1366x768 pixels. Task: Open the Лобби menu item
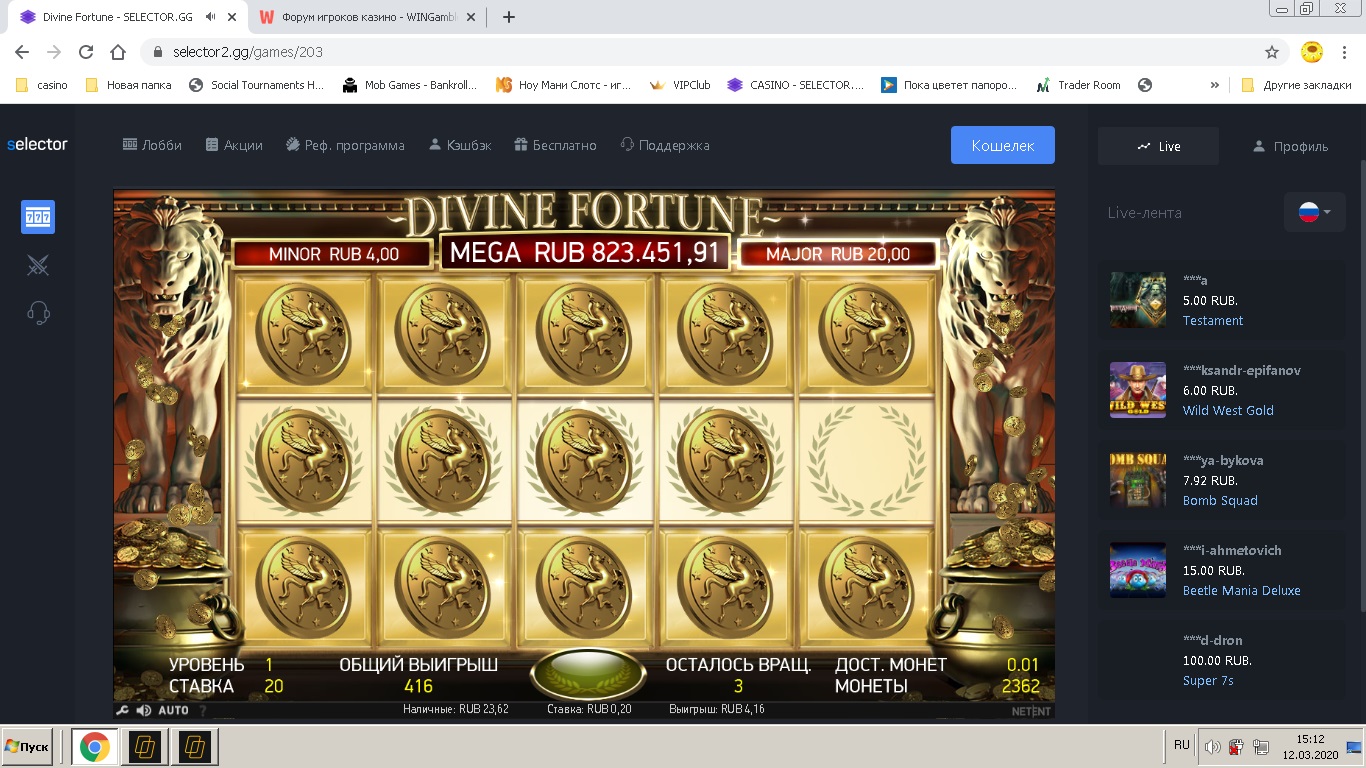[x=152, y=145]
